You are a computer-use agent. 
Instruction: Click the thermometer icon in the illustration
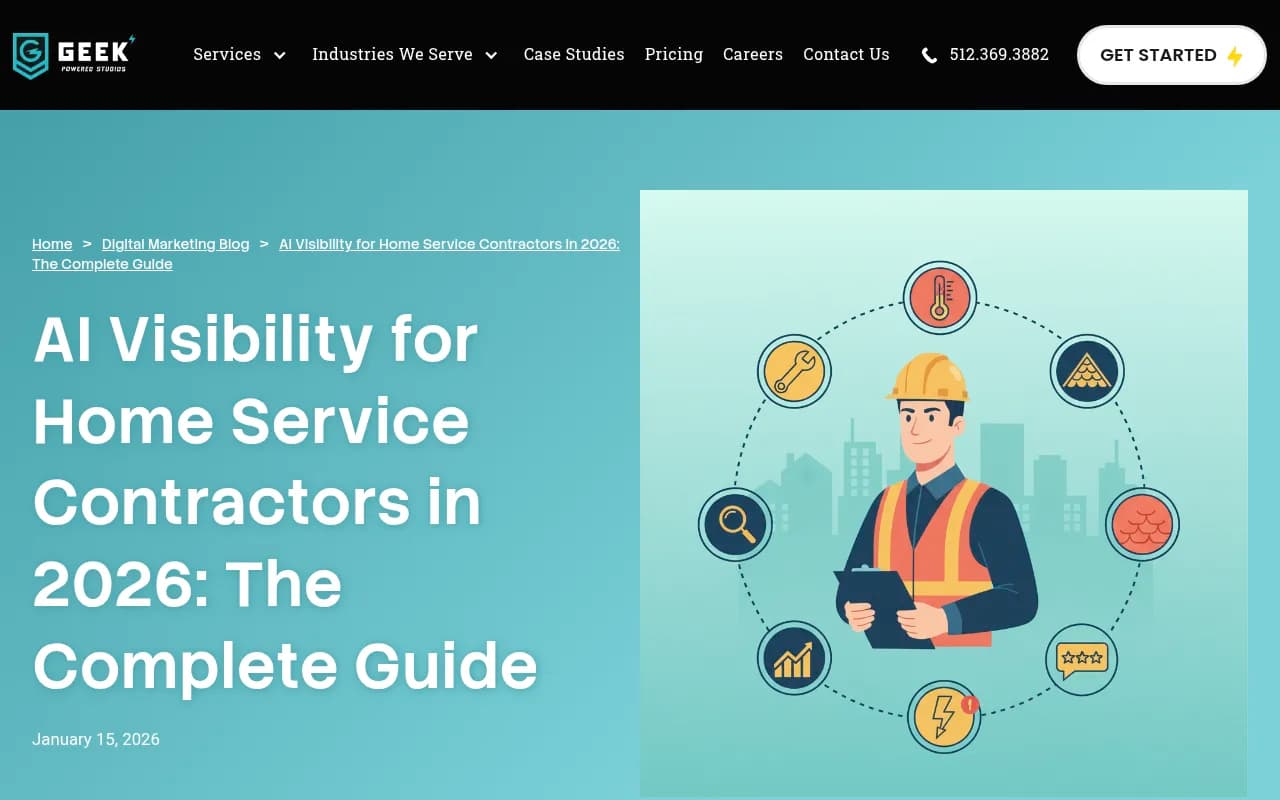(939, 298)
